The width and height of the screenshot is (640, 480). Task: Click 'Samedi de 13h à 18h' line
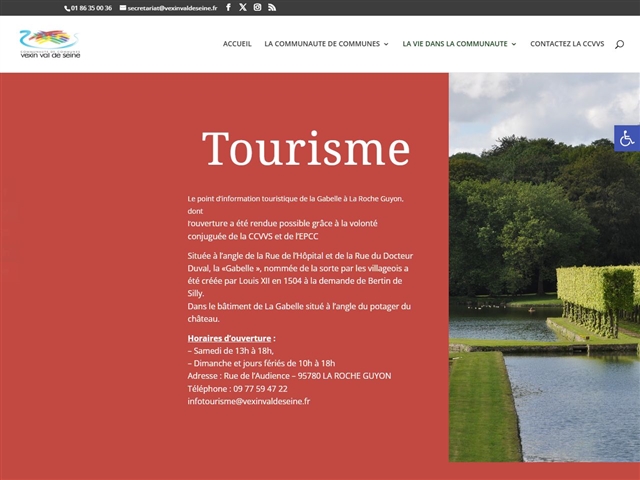click(231, 351)
